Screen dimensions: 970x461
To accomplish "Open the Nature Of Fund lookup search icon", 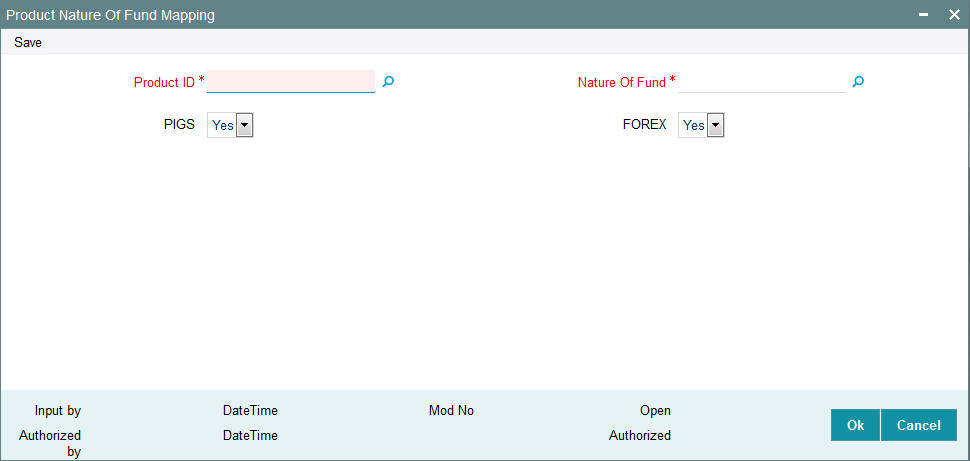I will pos(858,81).
